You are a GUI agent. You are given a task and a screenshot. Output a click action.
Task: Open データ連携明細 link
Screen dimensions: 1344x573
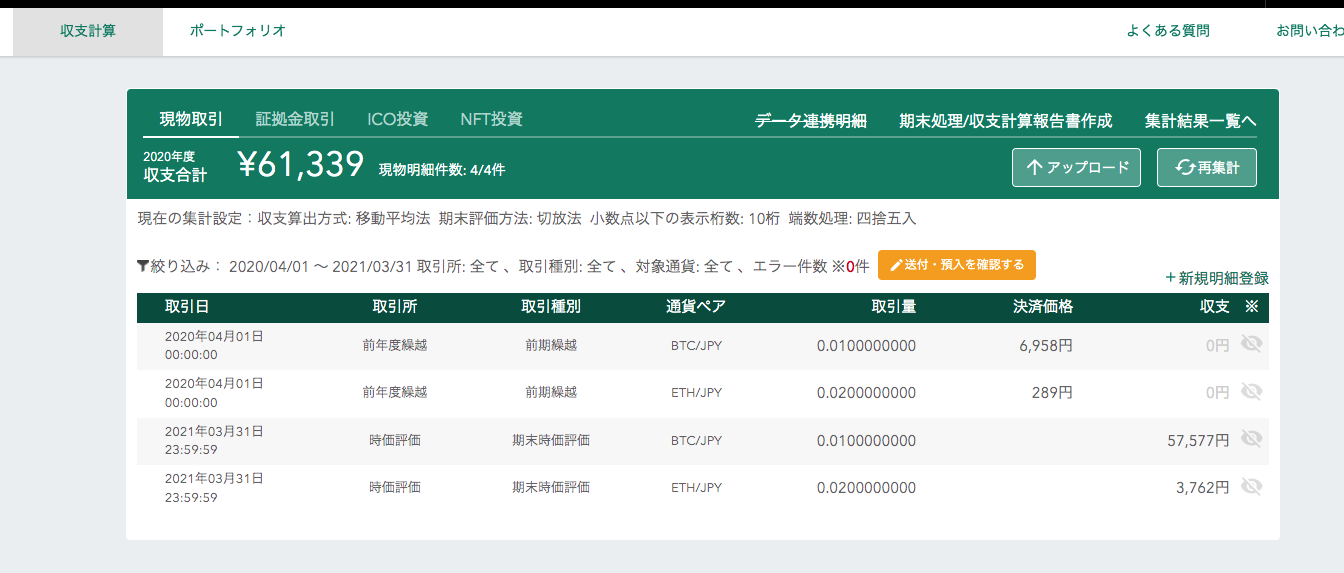tap(810, 121)
